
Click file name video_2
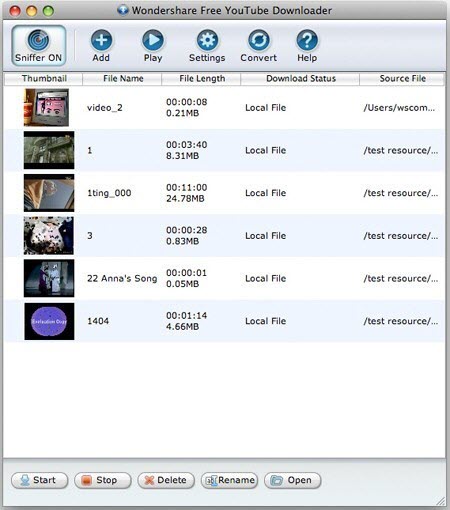point(105,108)
